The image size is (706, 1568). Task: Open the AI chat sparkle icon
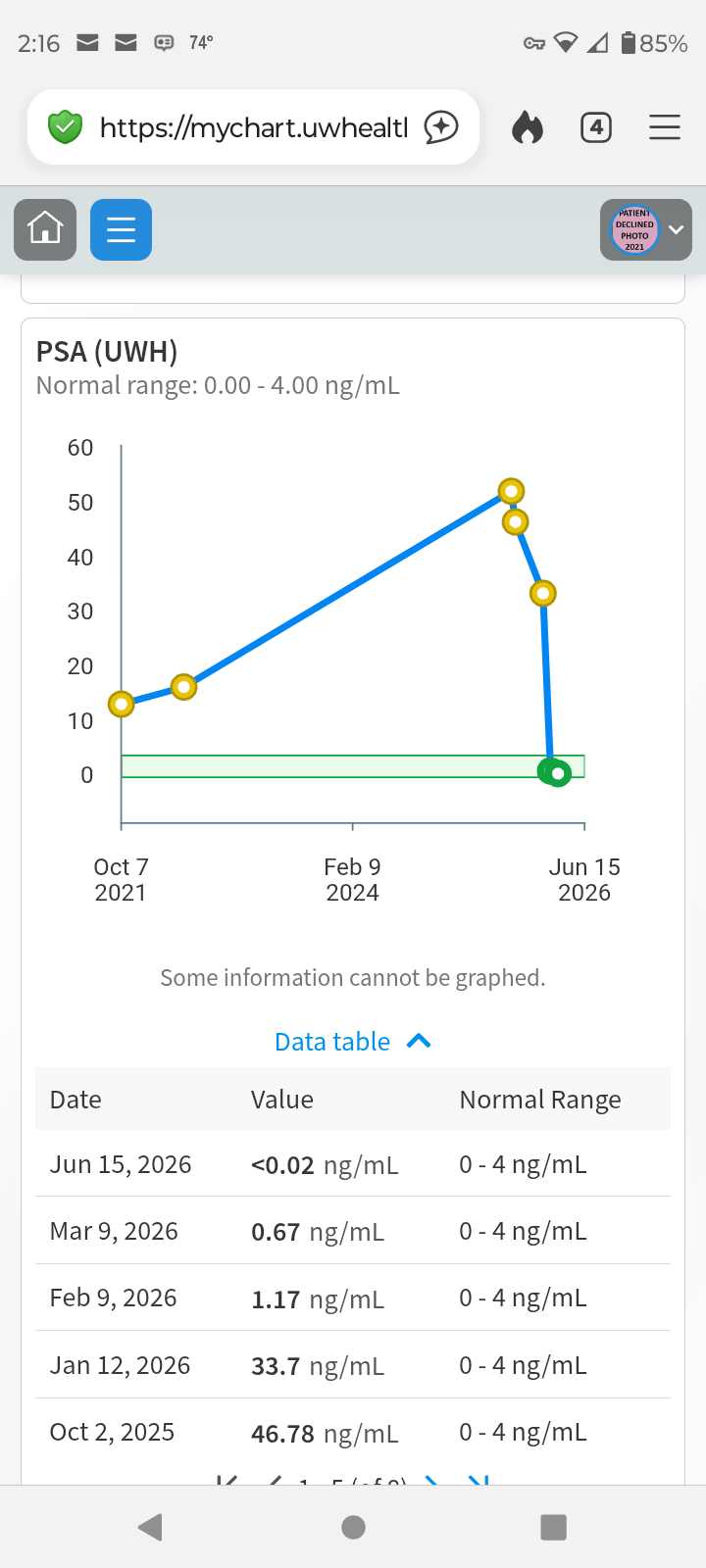point(441,127)
